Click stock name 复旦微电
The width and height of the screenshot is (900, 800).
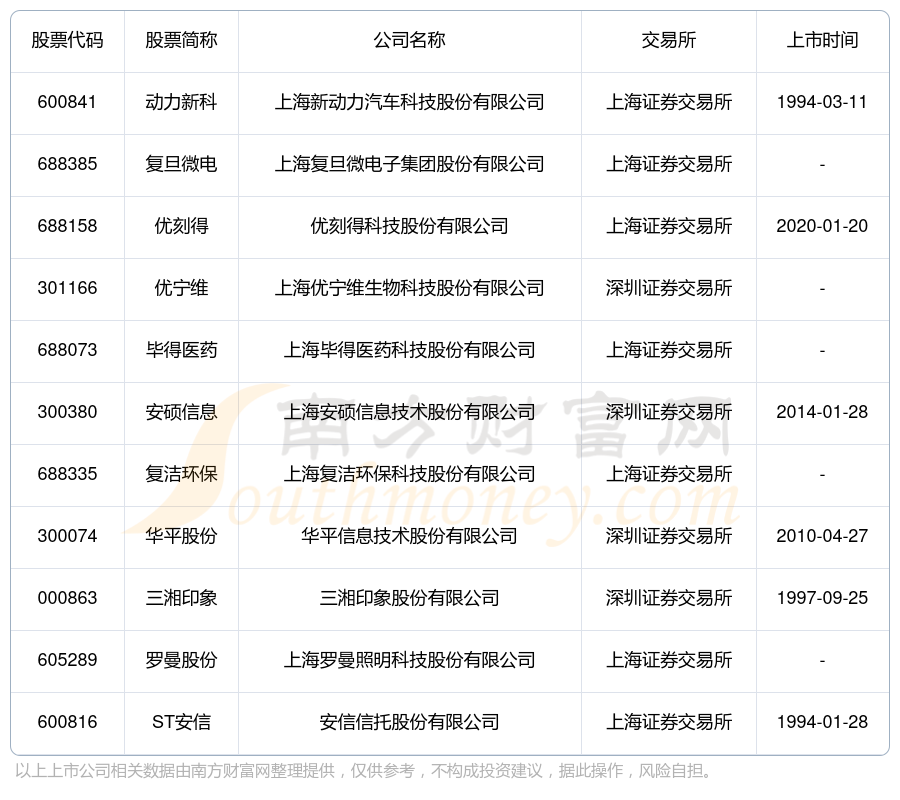click(x=181, y=164)
